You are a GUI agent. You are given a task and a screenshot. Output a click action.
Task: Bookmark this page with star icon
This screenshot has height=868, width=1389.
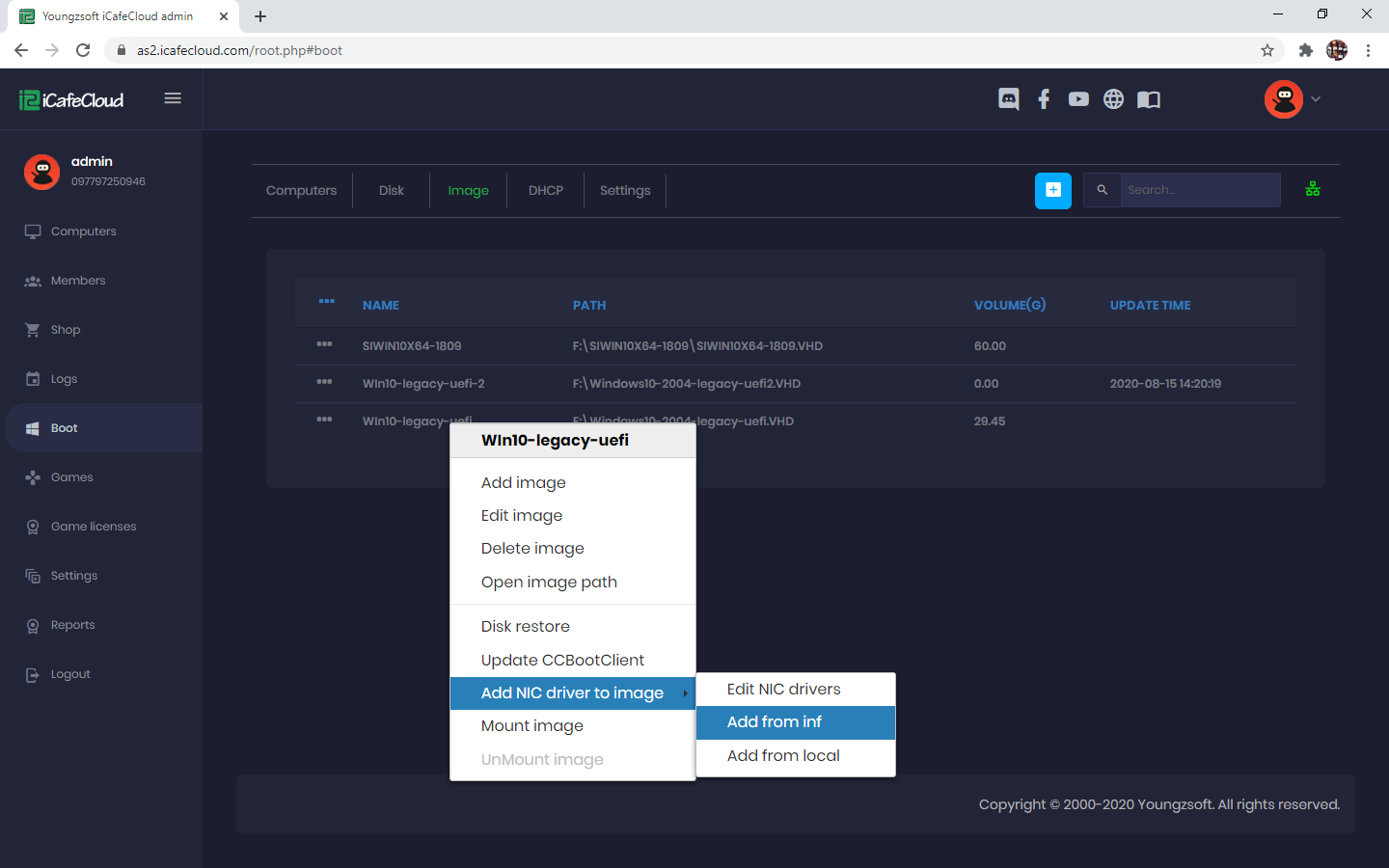point(1267,50)
